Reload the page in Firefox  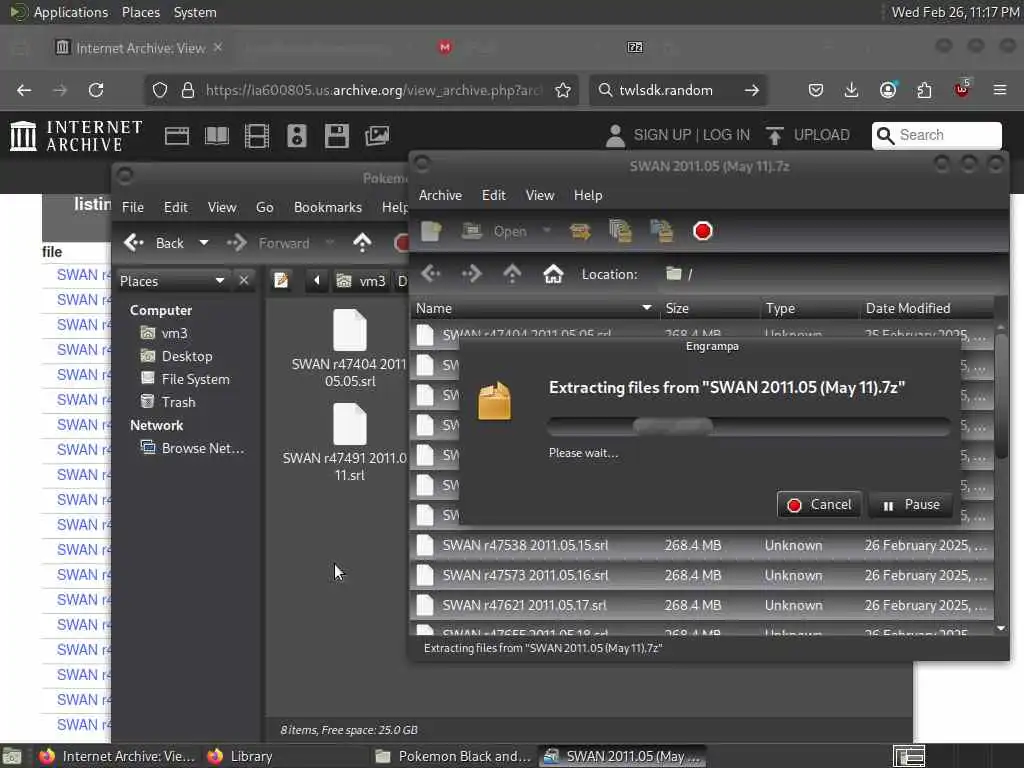click(96, 90)
